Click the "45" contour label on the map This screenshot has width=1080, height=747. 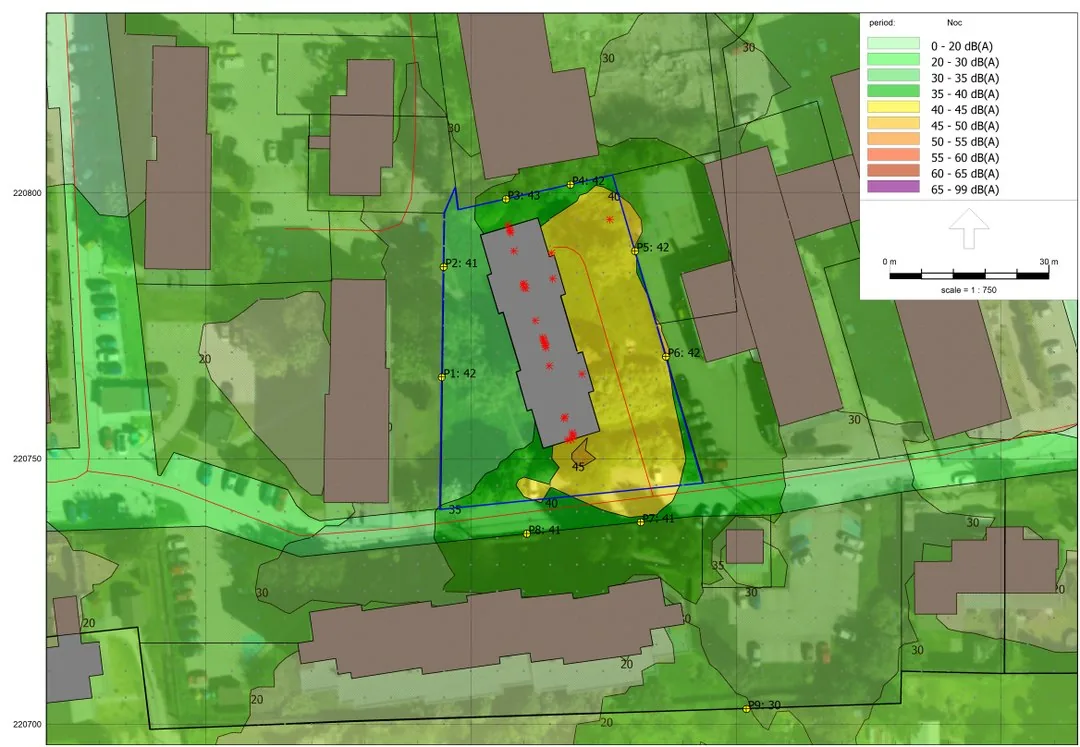tap(578, 467)
